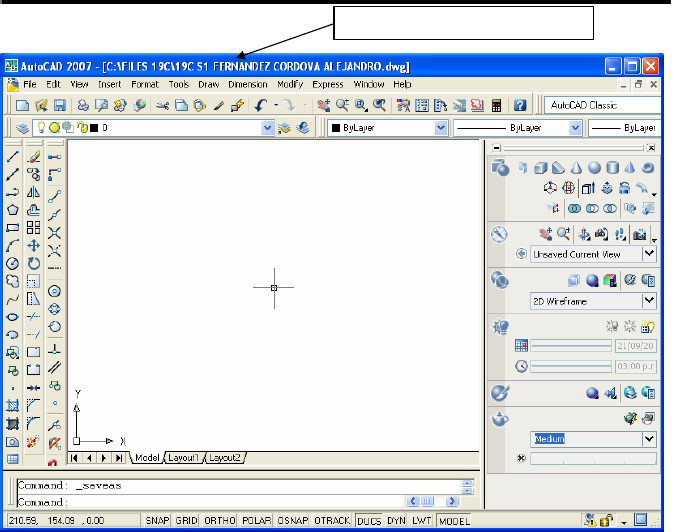Toggle OTRACK in status bar
Viewport: 673px width, 532px height.
coord(332,521)
